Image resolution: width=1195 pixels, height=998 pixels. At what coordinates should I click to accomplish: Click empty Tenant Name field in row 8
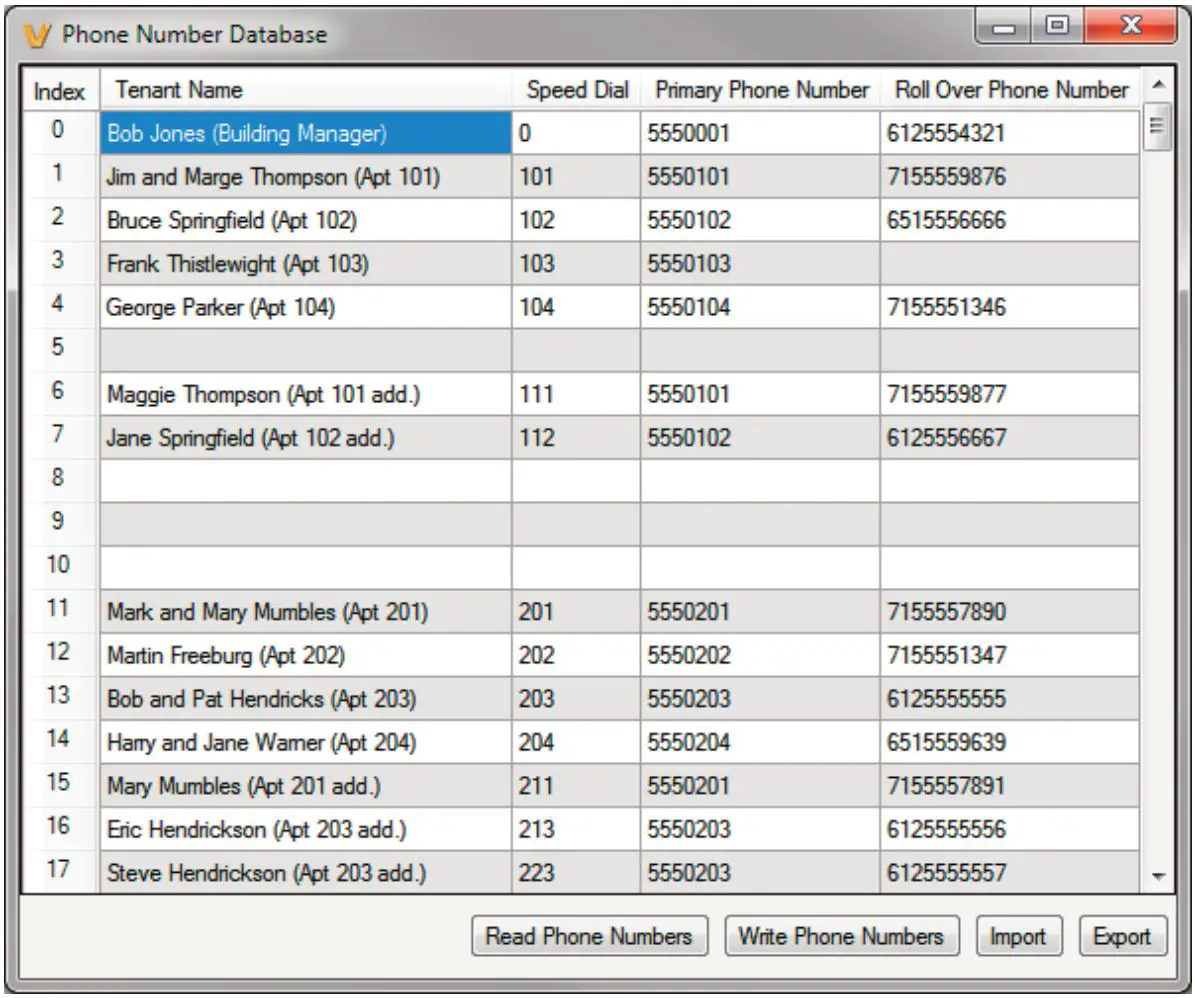coord(306,481)
